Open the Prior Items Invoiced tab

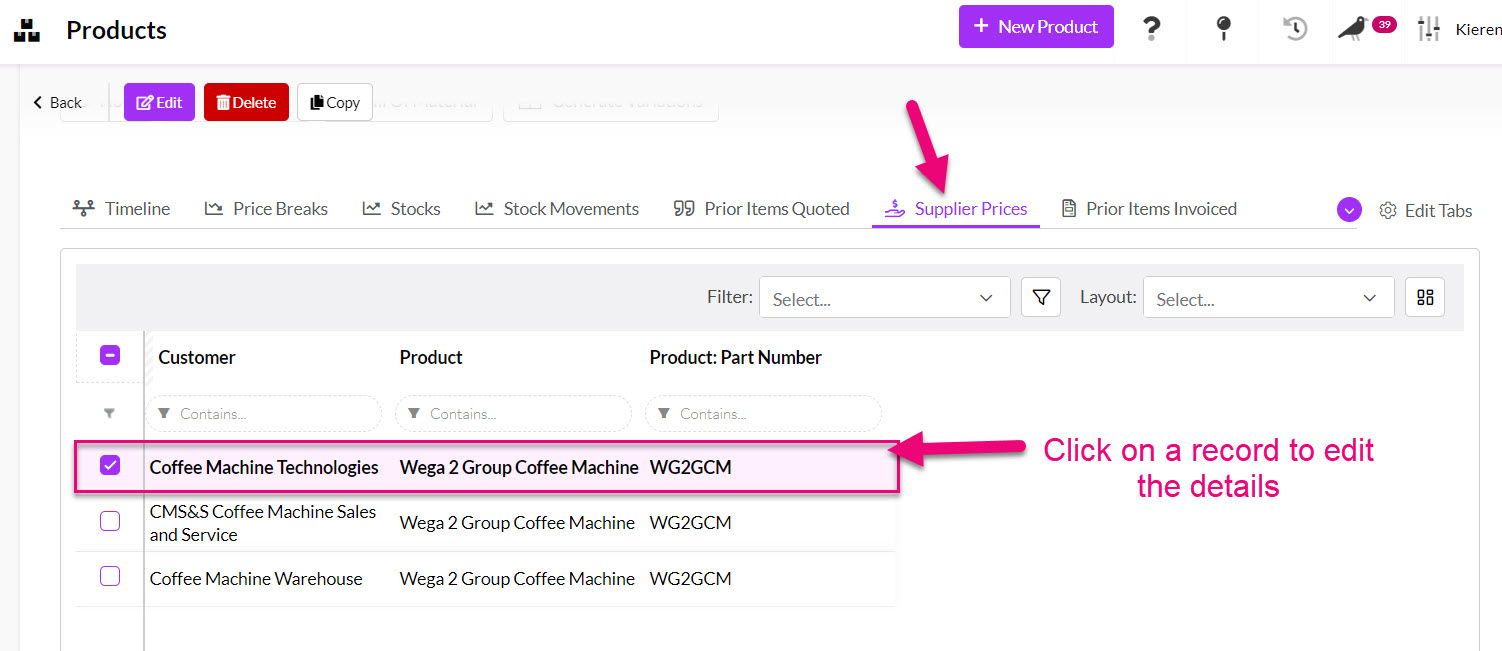[x=1148, y=209]
